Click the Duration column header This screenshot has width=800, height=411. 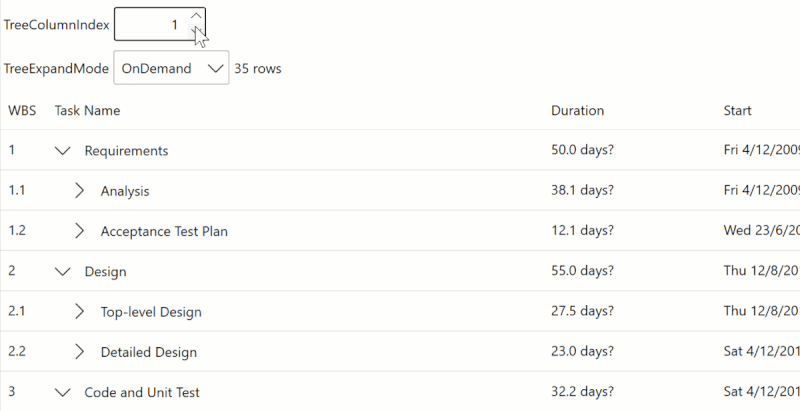pos(577,110)
